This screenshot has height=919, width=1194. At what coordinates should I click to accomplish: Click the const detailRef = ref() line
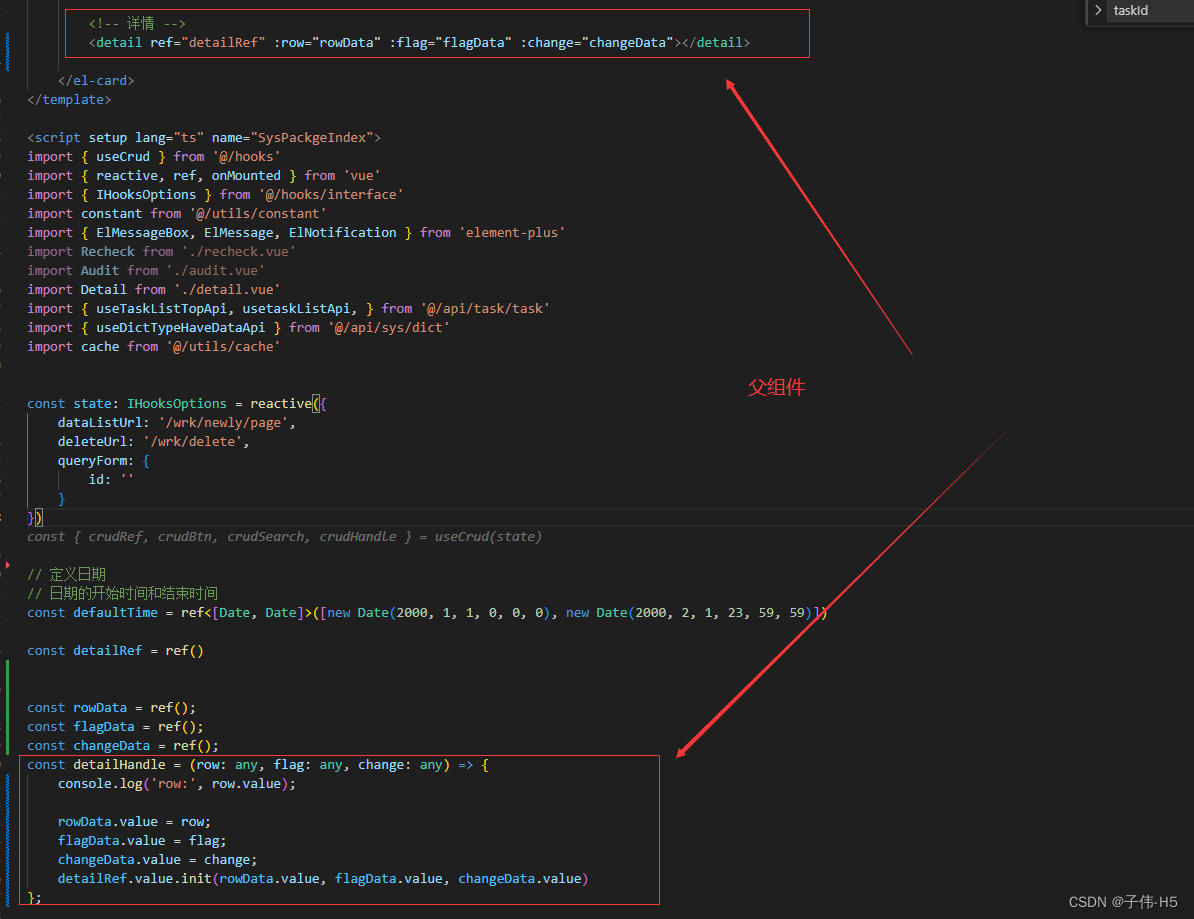[x=116, y=651]
